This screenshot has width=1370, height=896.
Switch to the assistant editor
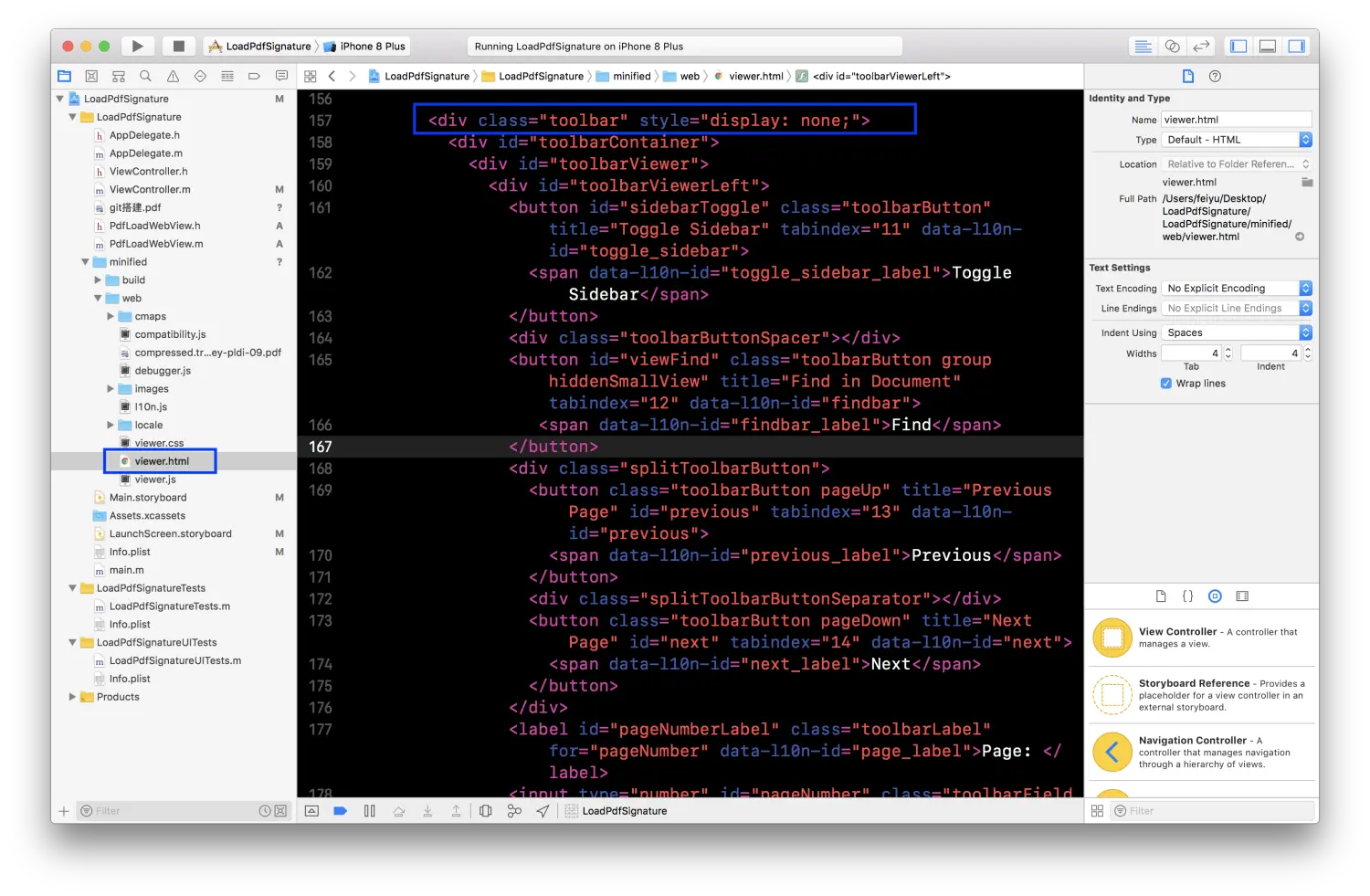pyautogui.click(x=1172, y=46)
